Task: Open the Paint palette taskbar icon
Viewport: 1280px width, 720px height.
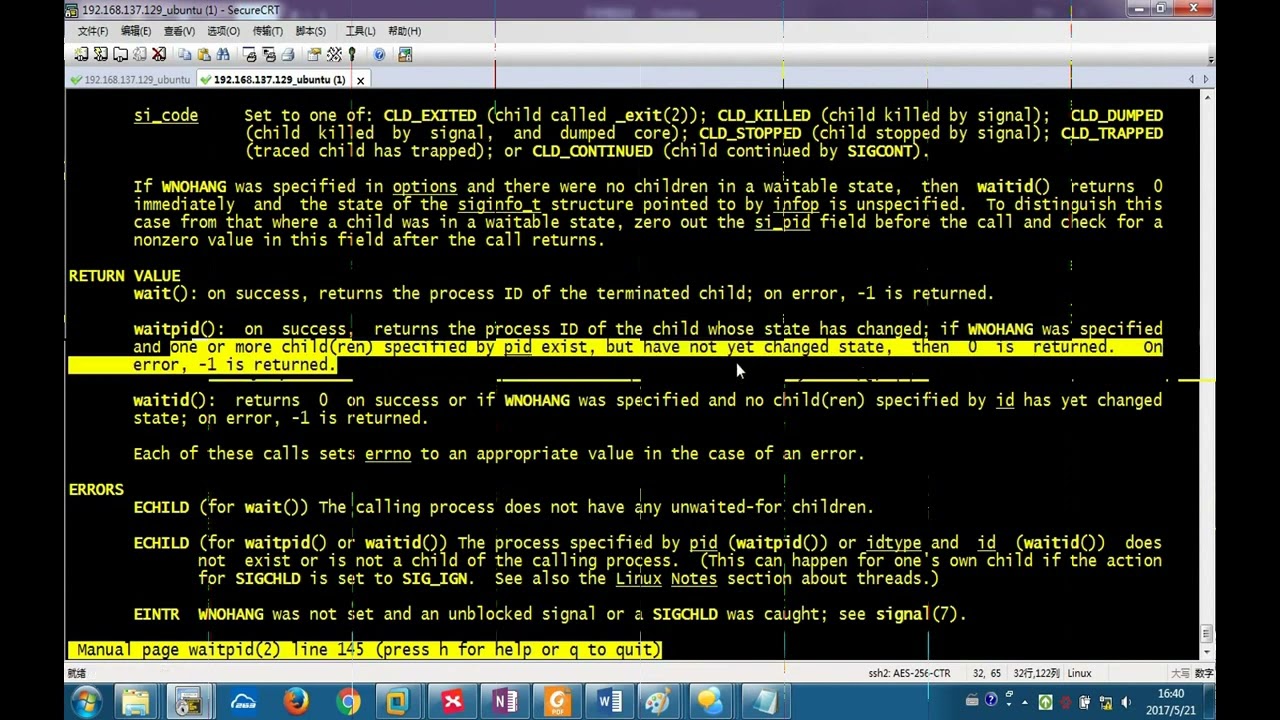Action: [x=657, y=702]
